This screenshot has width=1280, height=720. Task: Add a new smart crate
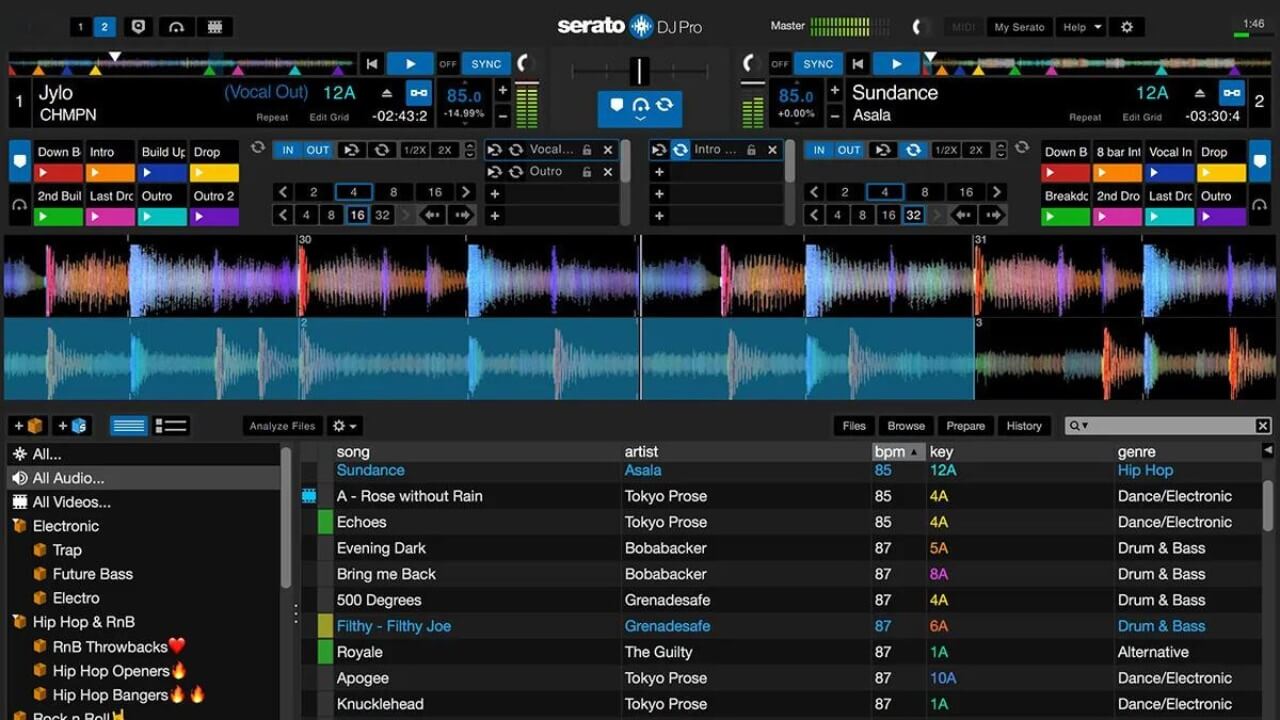(71, 426)
